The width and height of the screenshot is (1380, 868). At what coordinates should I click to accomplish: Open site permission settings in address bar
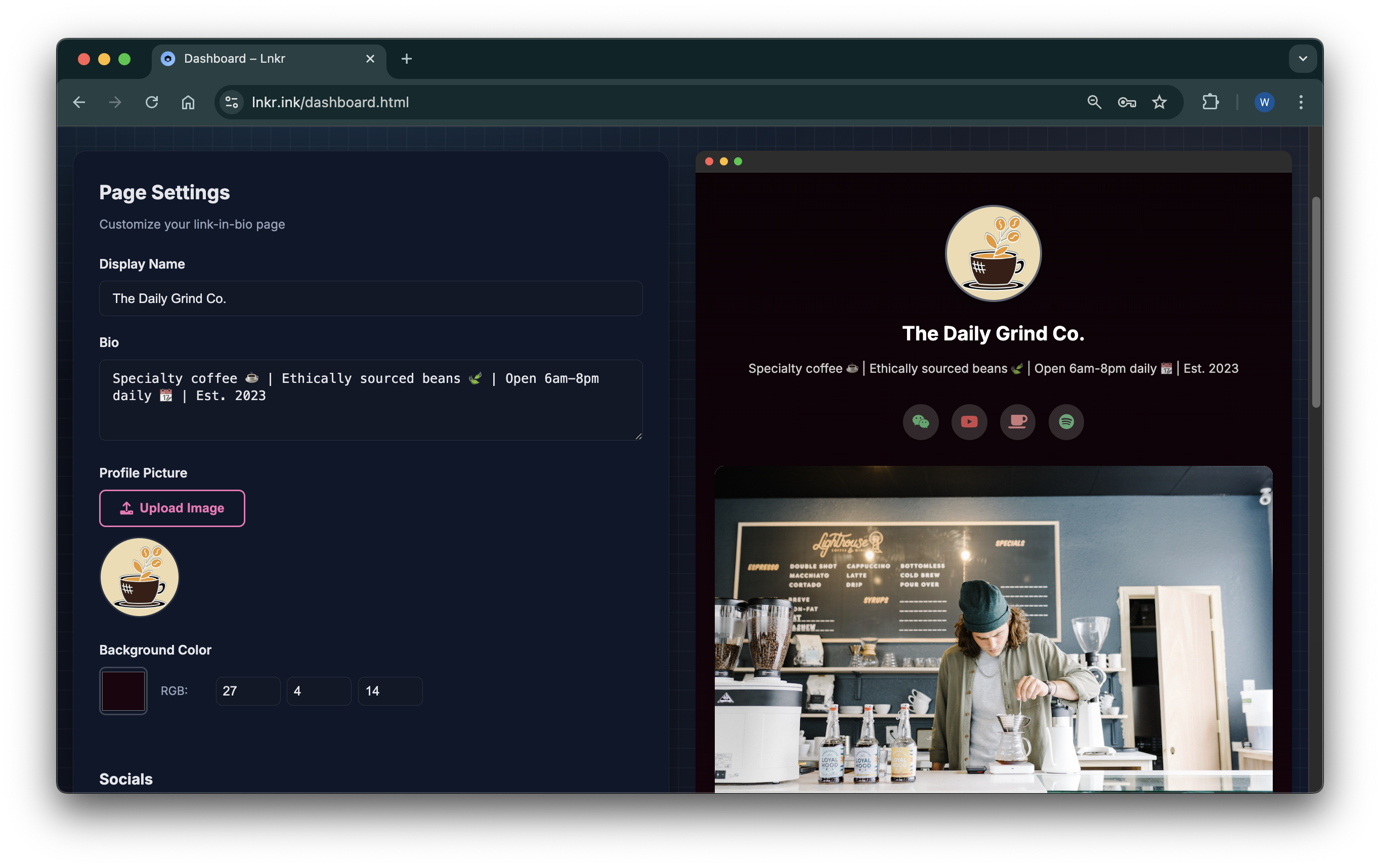232,102
